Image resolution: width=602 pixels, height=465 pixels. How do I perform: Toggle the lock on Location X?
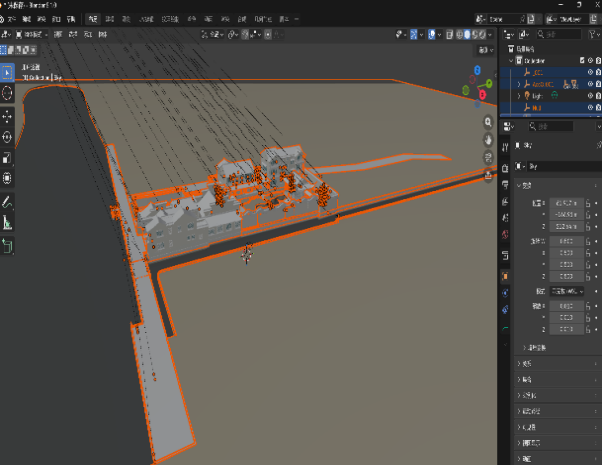point(586,203)
